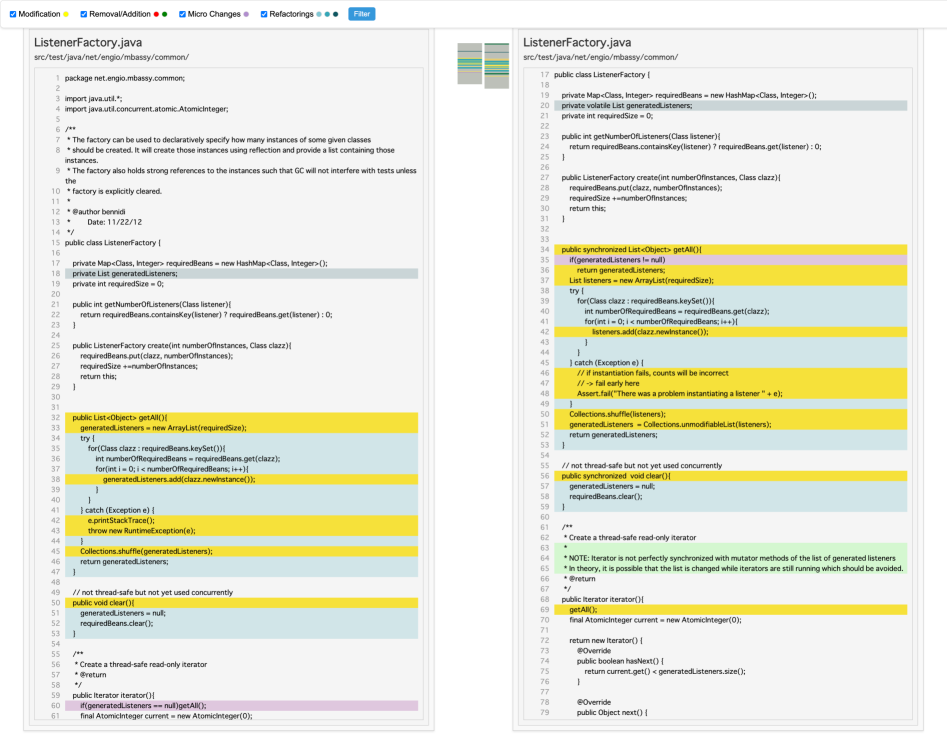Click the standalone 'getAll();' line 69
This screenshot has width=947, height=734.
click(730, 610)
